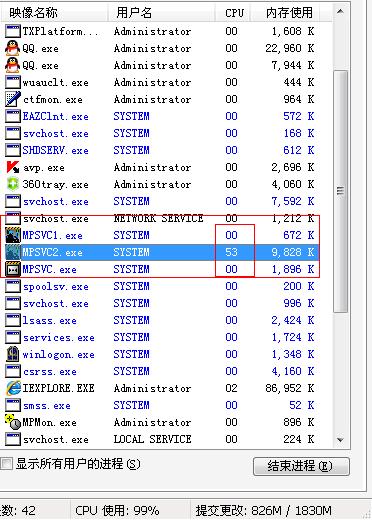This screenshot has width=372, height=520.
Task: Click the MPSVC.exe process icon
Action: [13, 269]
